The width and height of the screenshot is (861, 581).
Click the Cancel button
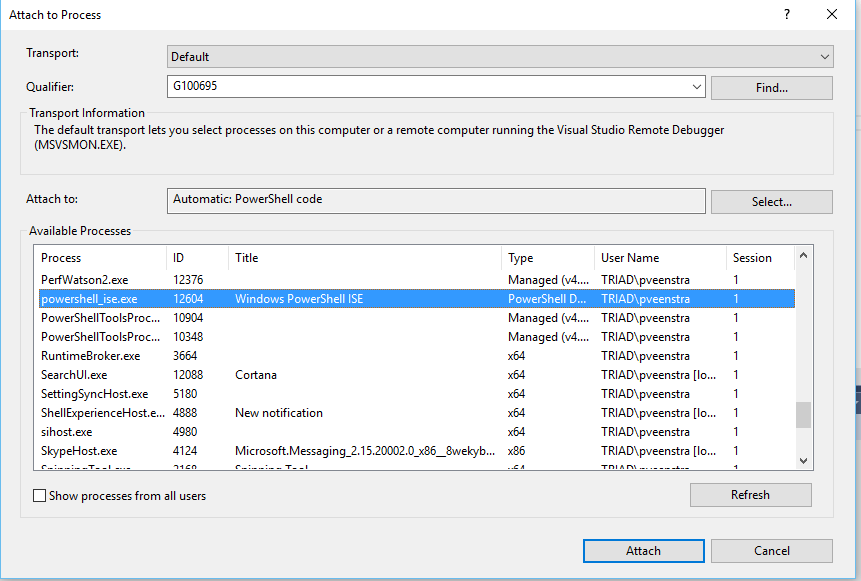(x=771, y=551)
